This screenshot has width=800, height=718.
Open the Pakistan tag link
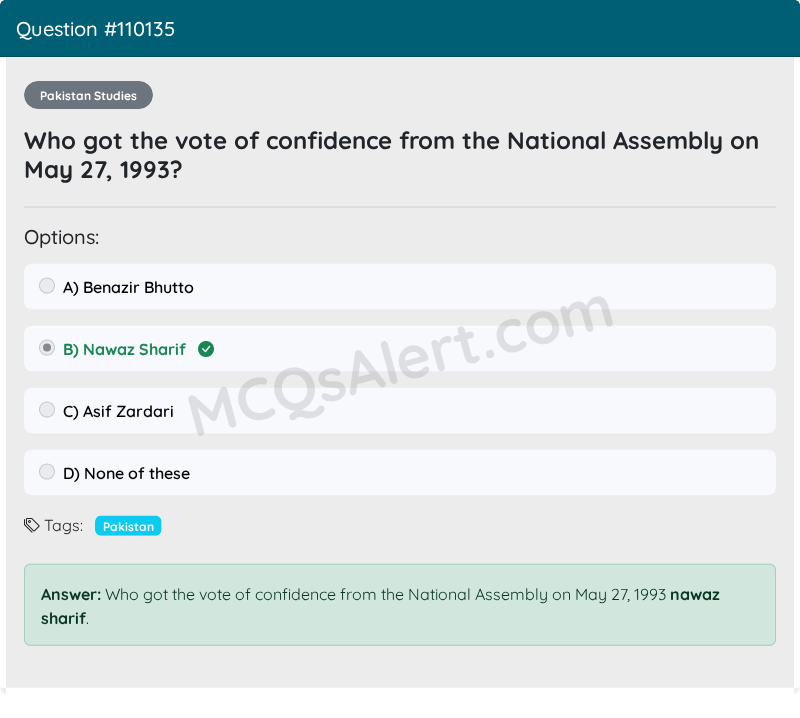(128, 526)
